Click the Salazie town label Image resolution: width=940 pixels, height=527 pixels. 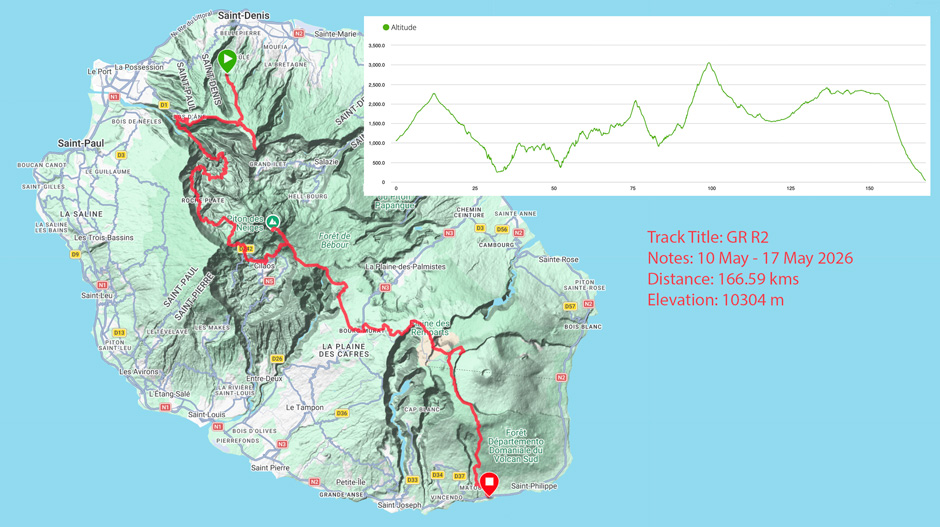click(x=327, y=162)
